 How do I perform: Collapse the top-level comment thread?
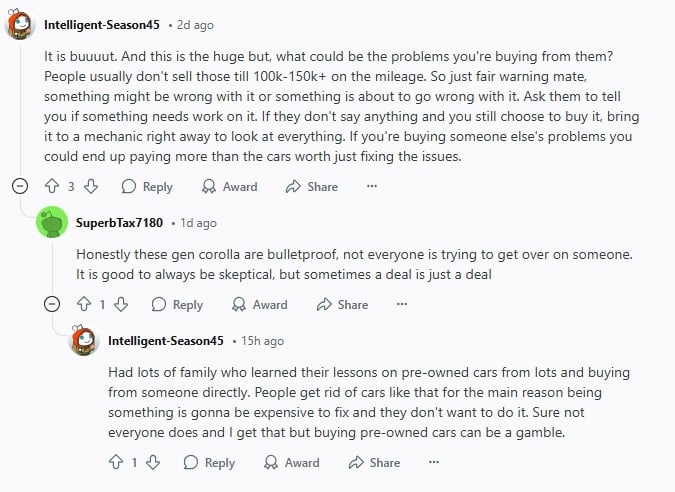[19, 186]
